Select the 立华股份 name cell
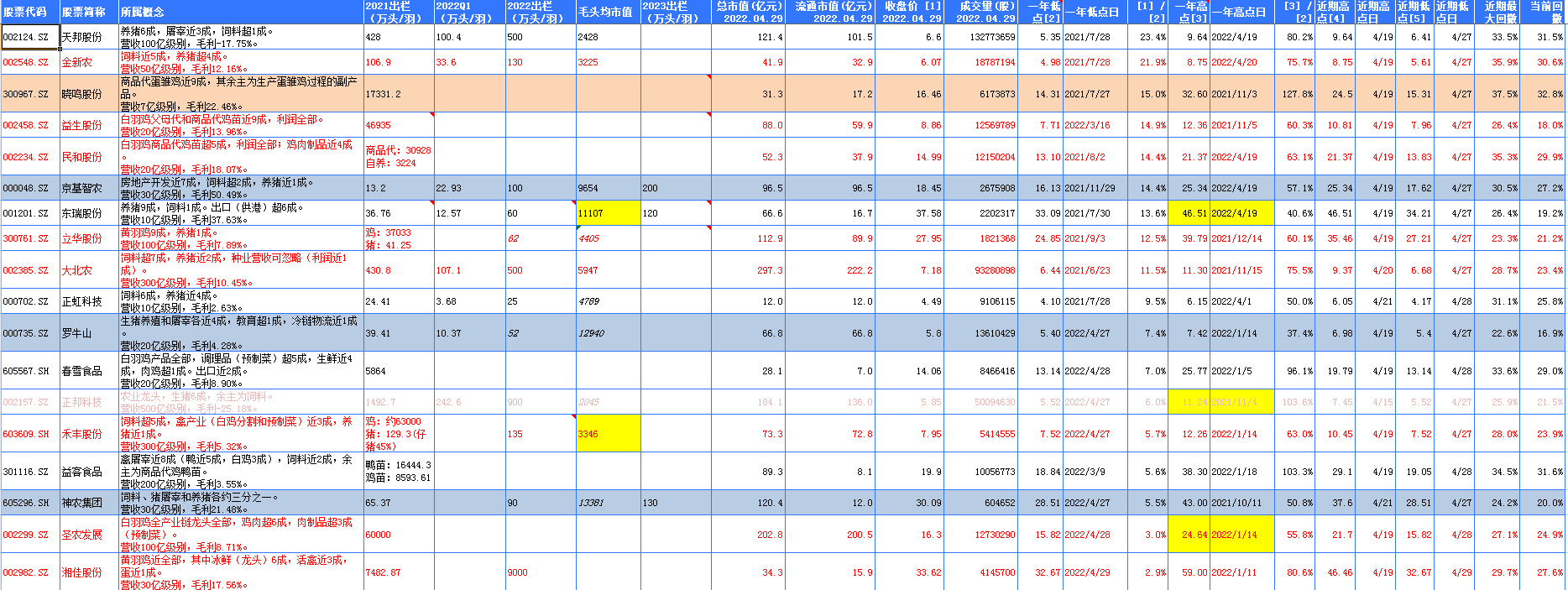 click(x=89, y=238)
